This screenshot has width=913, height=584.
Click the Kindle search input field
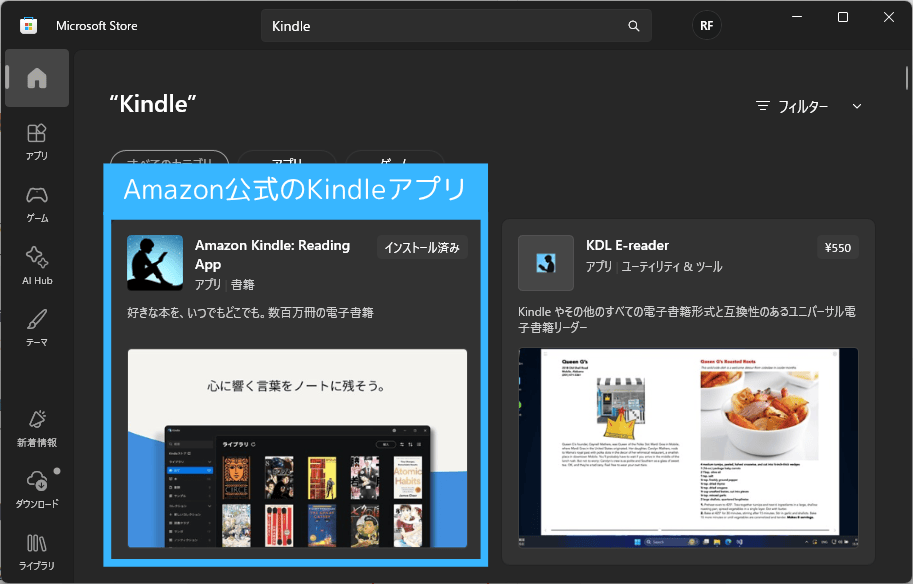(456, 26)
